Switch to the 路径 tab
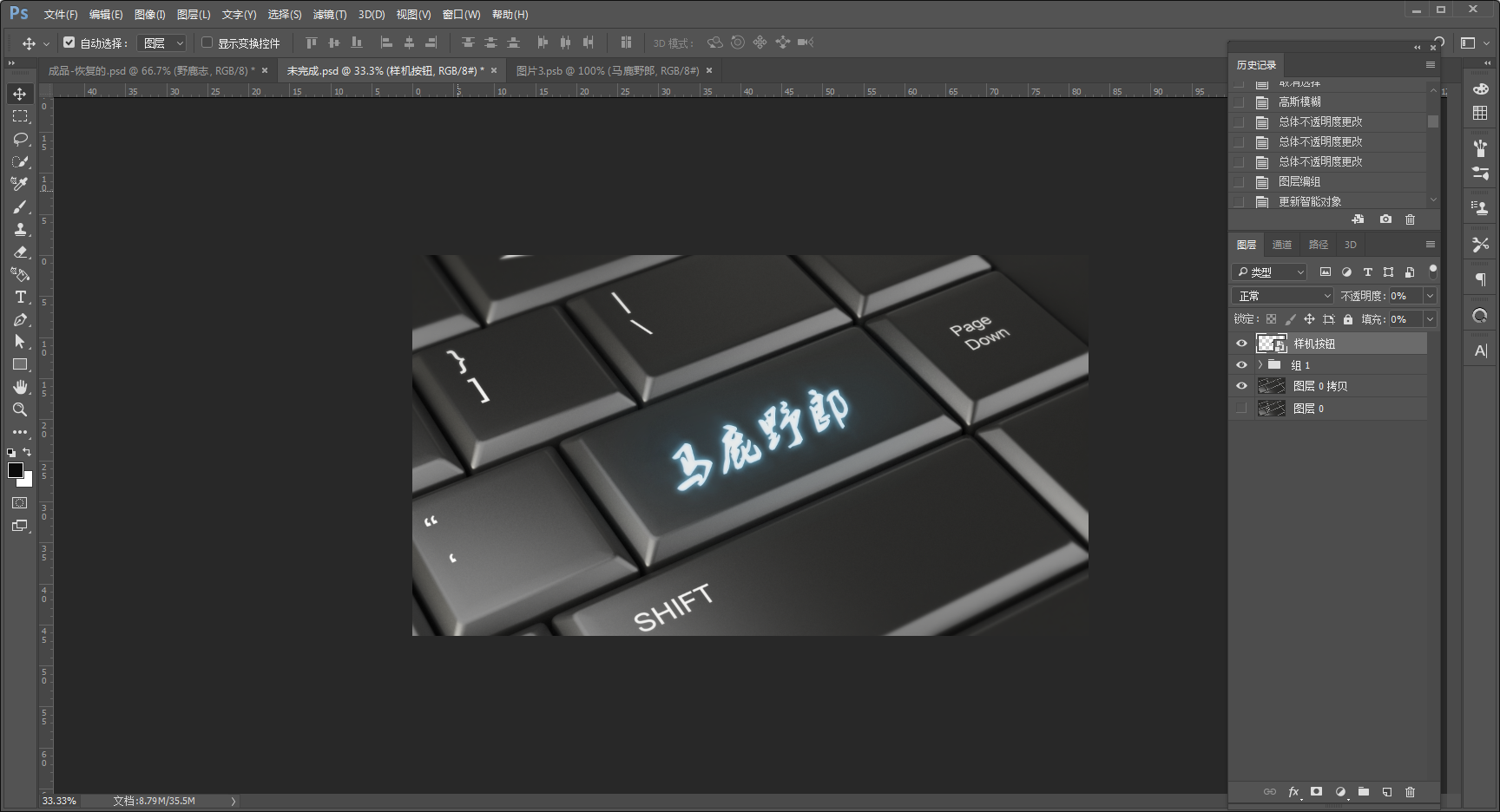1500x812 pixels. click(1319, 245)
